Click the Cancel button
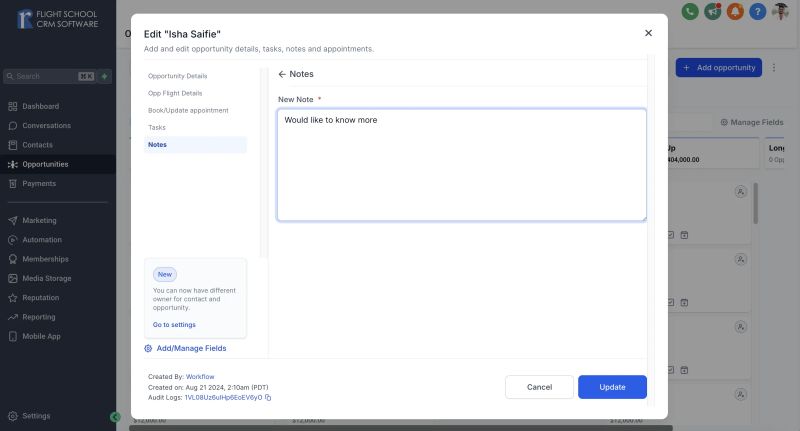The height and width of the screenshot is (431, 800). [539, 387]
